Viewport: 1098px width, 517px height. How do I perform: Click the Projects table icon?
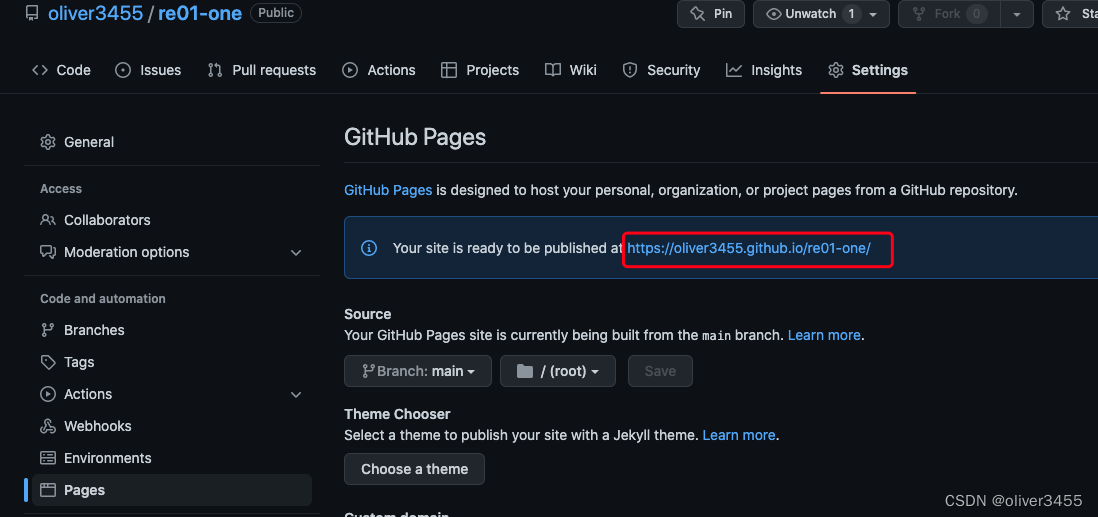[x=449, y=70]
